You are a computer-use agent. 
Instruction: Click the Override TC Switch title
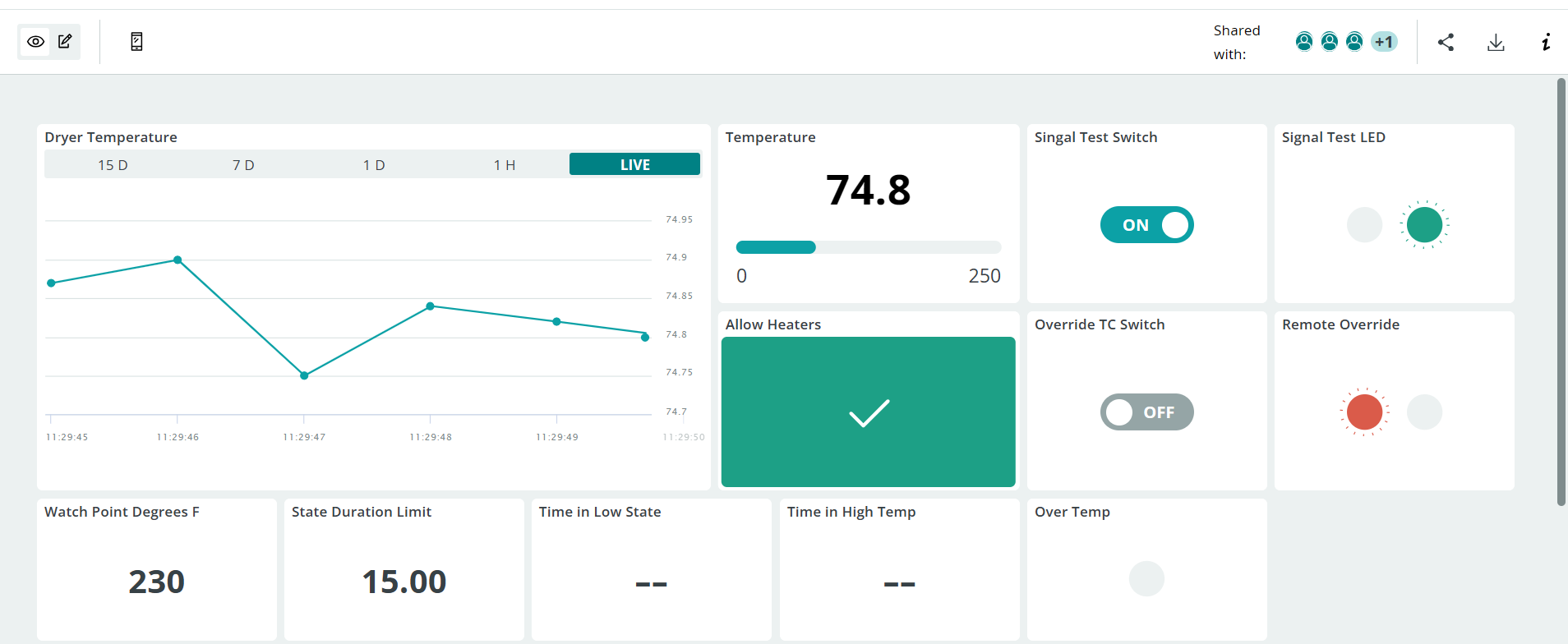pos(1100,324)
